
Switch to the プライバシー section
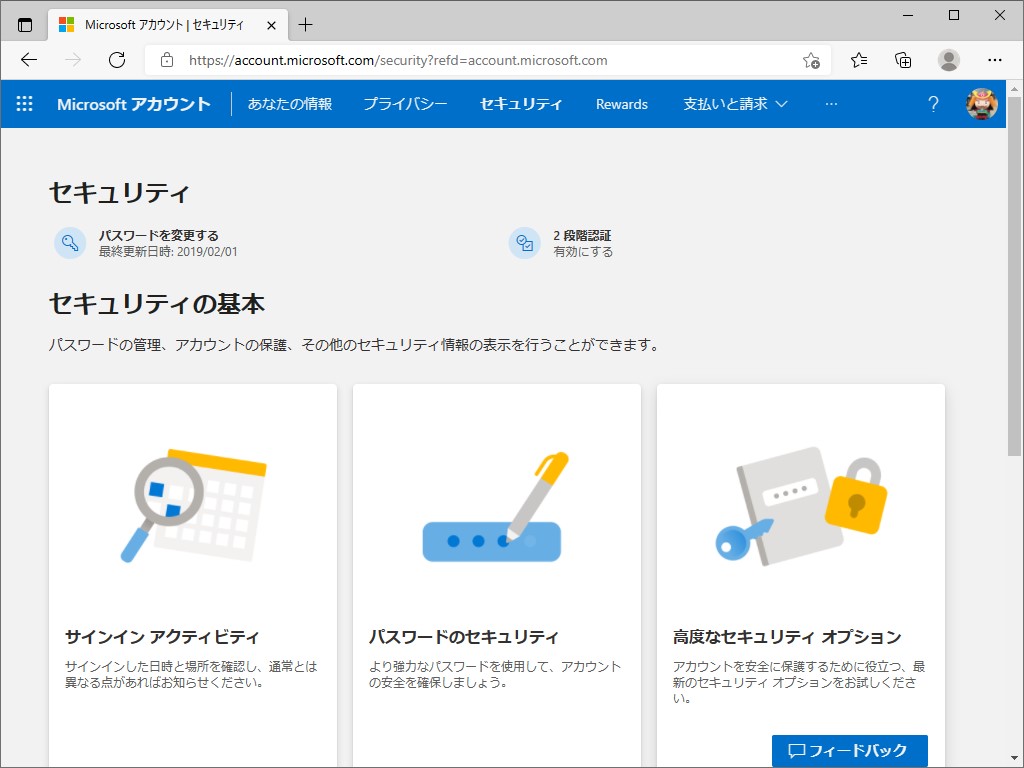[405, 104]
